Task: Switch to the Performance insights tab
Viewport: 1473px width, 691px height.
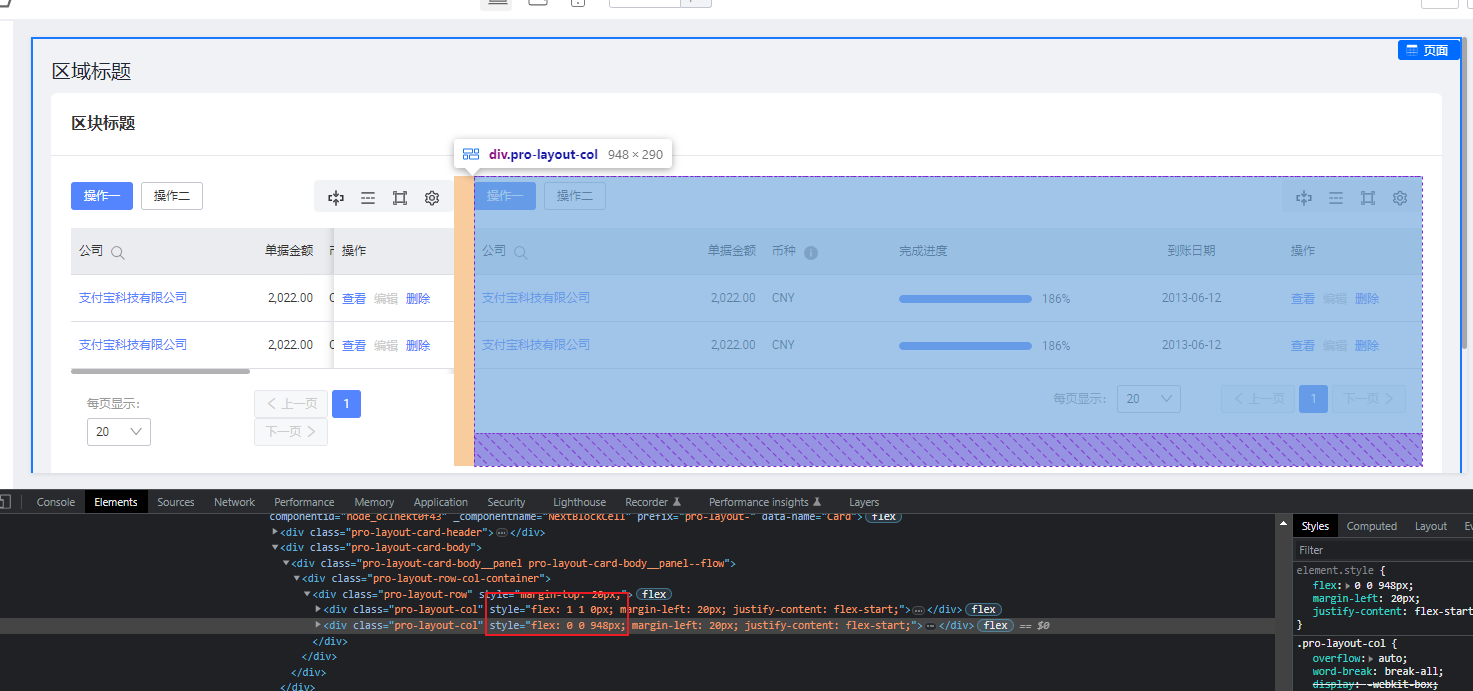Action: [x=765, y=502]
